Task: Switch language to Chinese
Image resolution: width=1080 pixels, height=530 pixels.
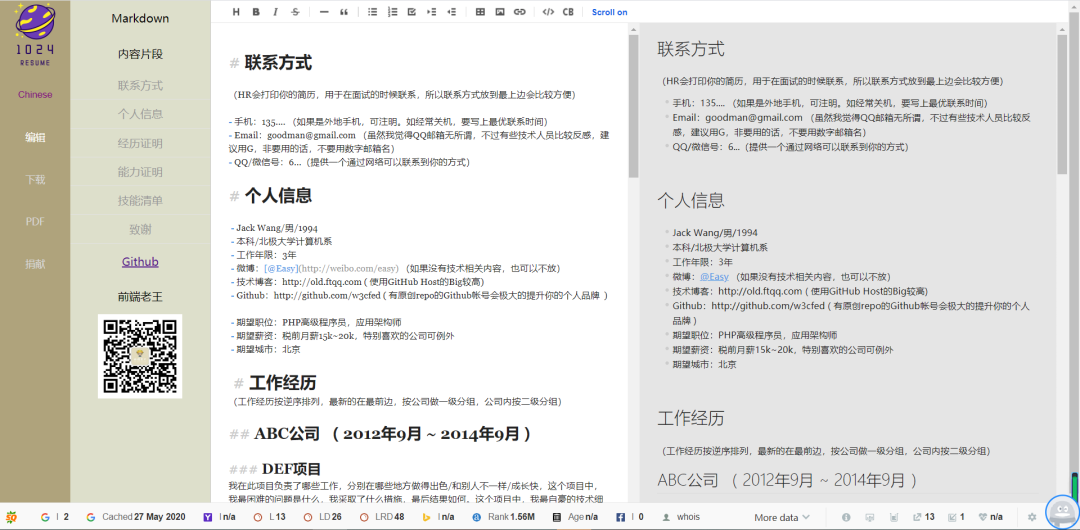Action: coord(35,94)
